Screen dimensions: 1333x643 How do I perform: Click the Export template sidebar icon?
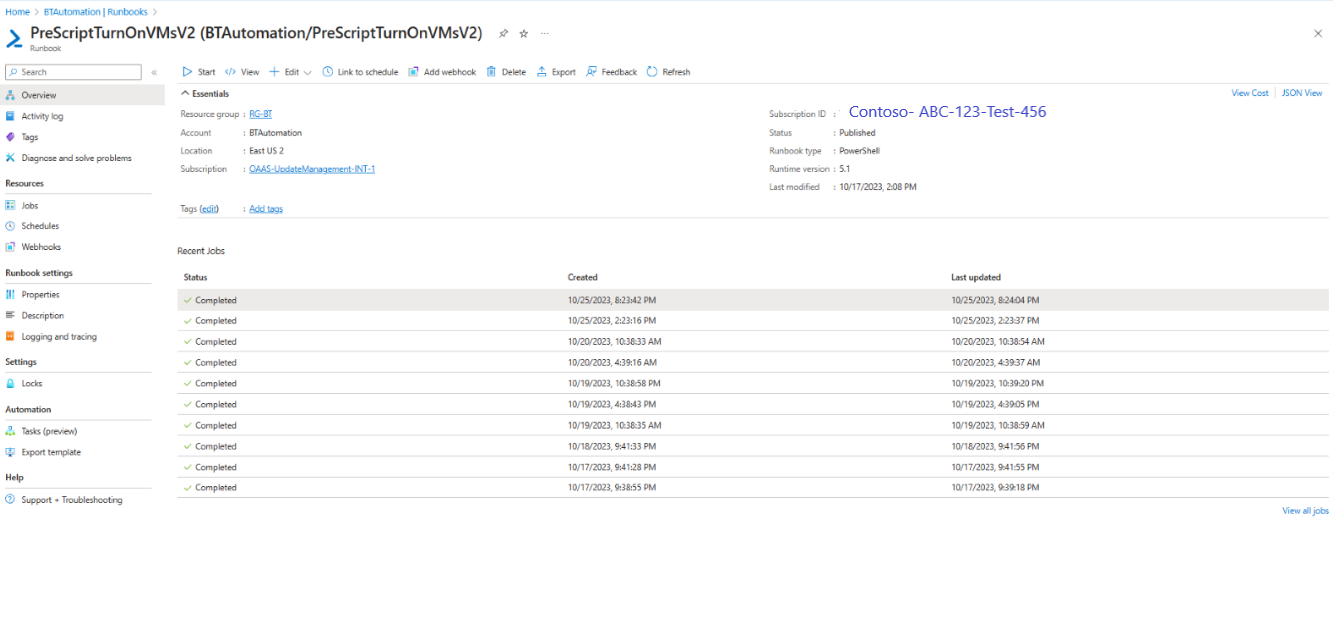[x=11, y=452]
